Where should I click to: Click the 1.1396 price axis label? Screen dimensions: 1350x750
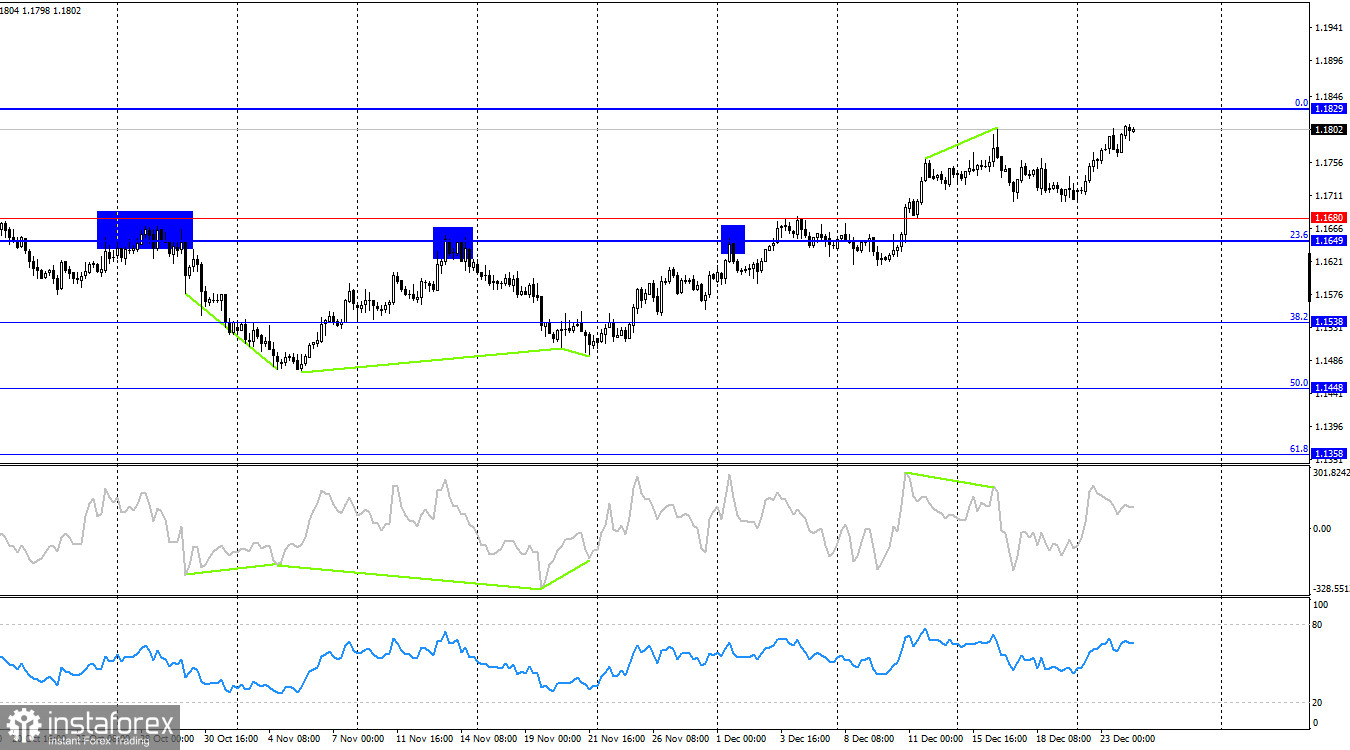click(1328, 428)
